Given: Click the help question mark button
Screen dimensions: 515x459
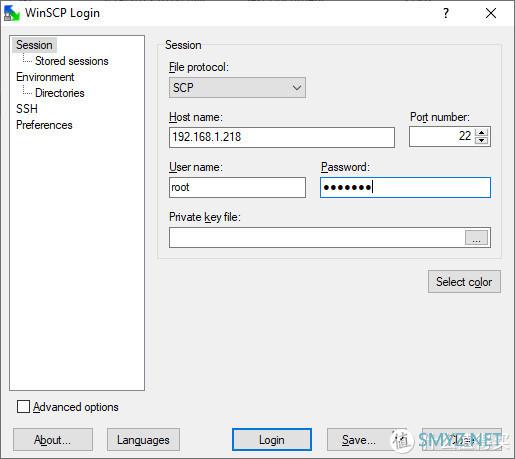Looking at the screenshot, I should 446,13.
